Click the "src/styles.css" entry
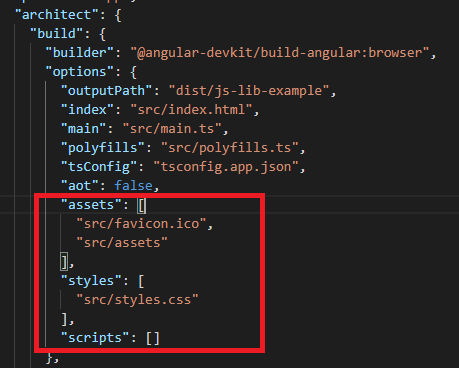Screen dimensions: 459x368 137,300
